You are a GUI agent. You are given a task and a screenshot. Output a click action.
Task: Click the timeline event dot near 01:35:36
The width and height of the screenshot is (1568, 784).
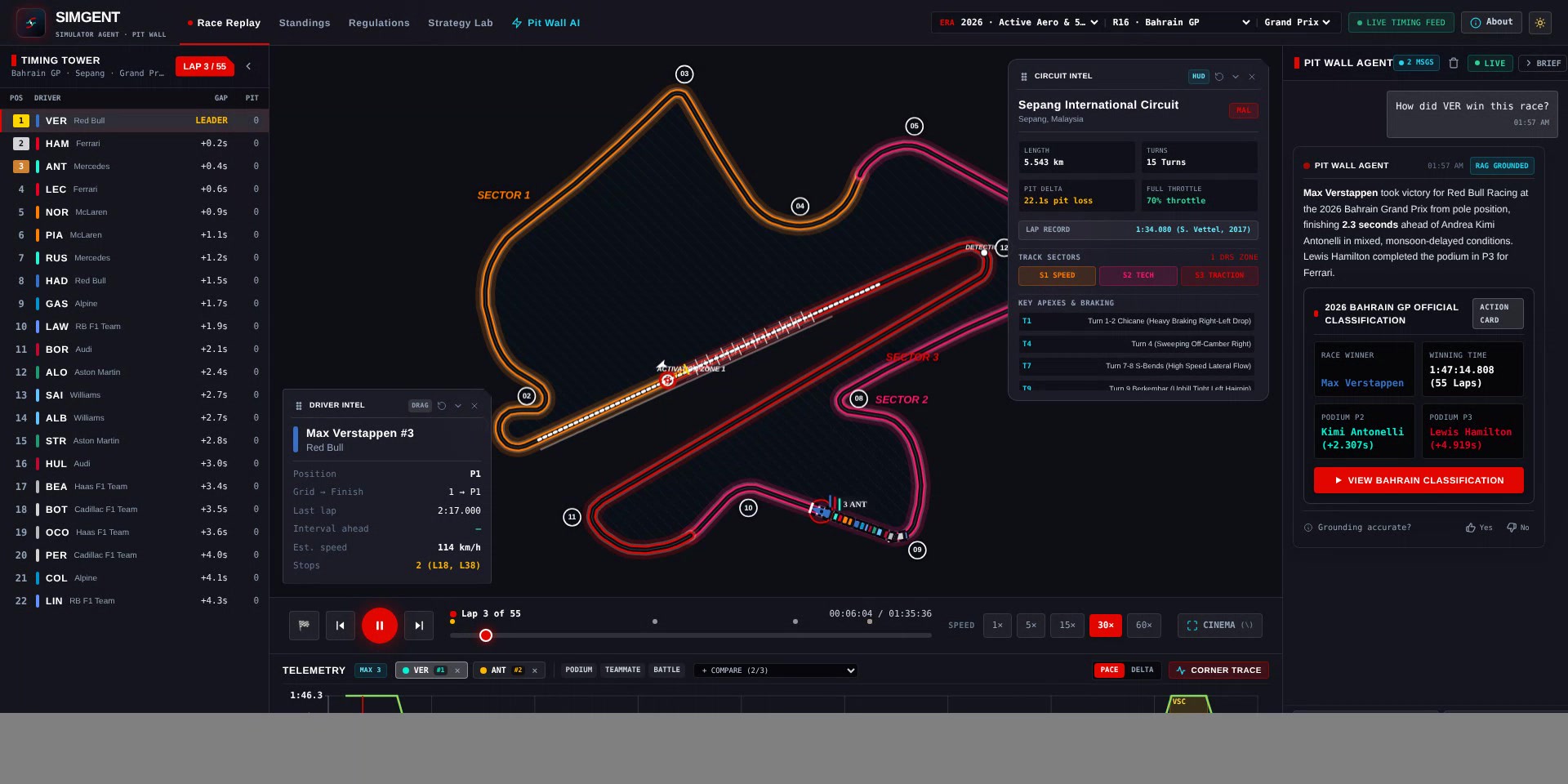(870, 621)
